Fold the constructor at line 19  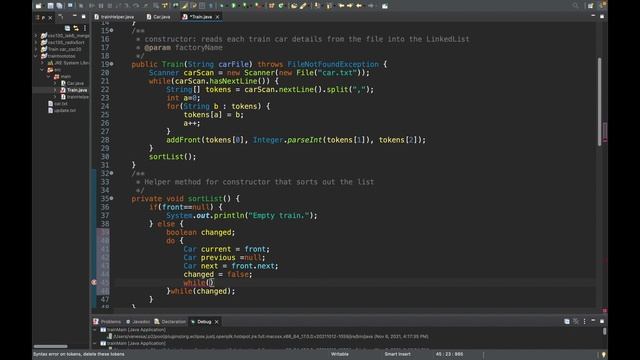111,64
